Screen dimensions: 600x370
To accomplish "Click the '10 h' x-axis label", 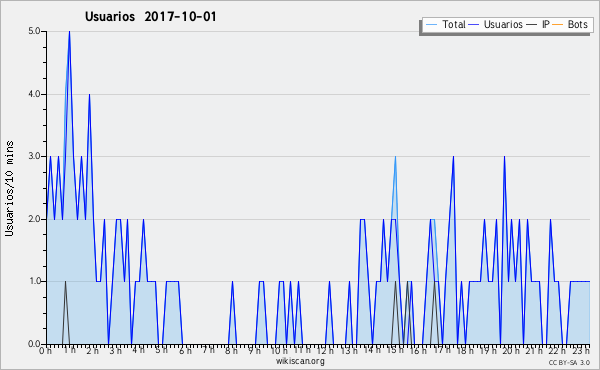I will coord(279,350).
